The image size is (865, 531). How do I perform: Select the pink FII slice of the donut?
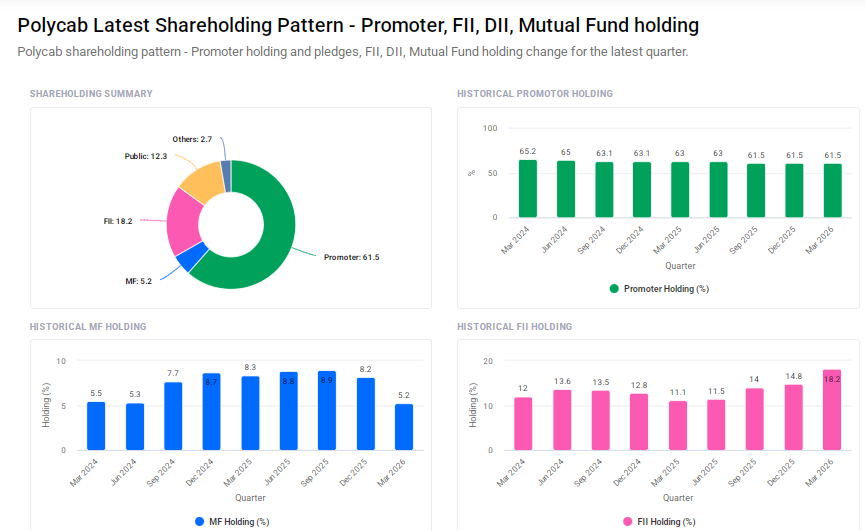click(183, 222)
